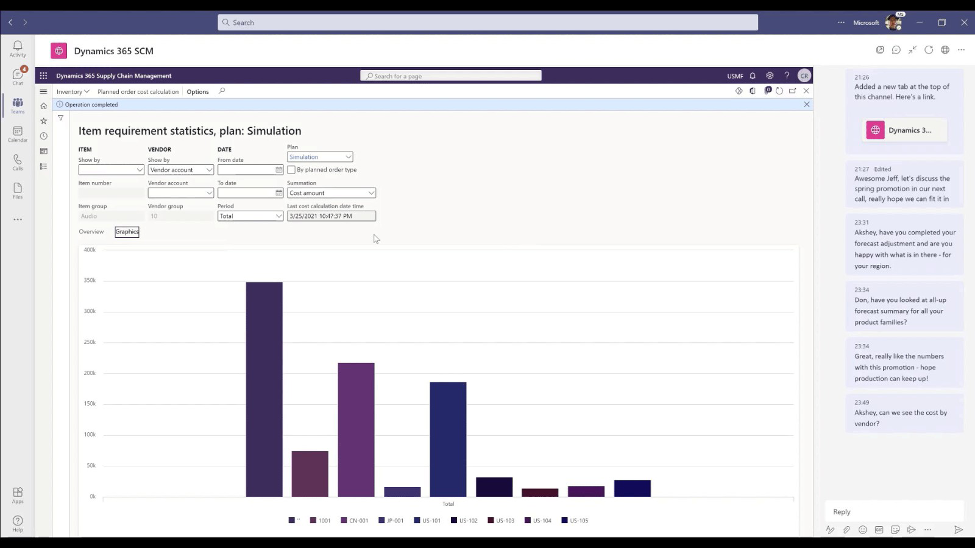
Task: Expand the Vendor Show by dropdown
Action: click(180, 170)
